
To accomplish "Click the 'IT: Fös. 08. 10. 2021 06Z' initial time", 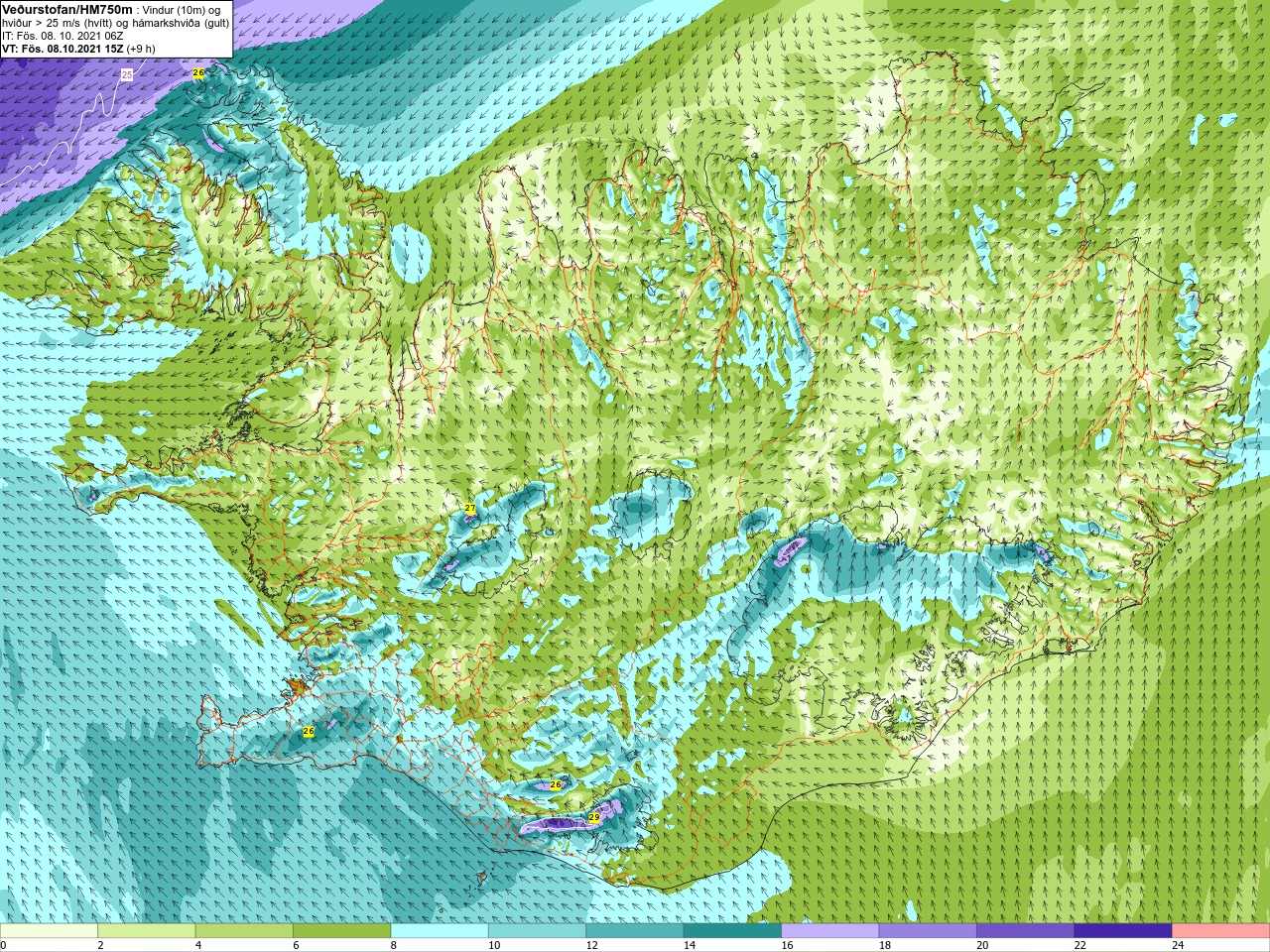I will [x=63, y=36].
